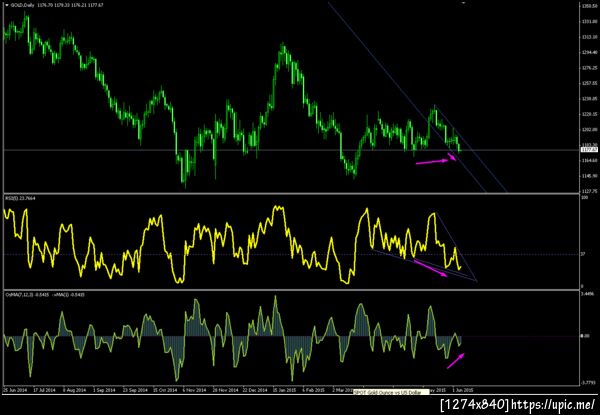Click the 1127.75 price scale value

pyautogui.click(x=589, y=191)
